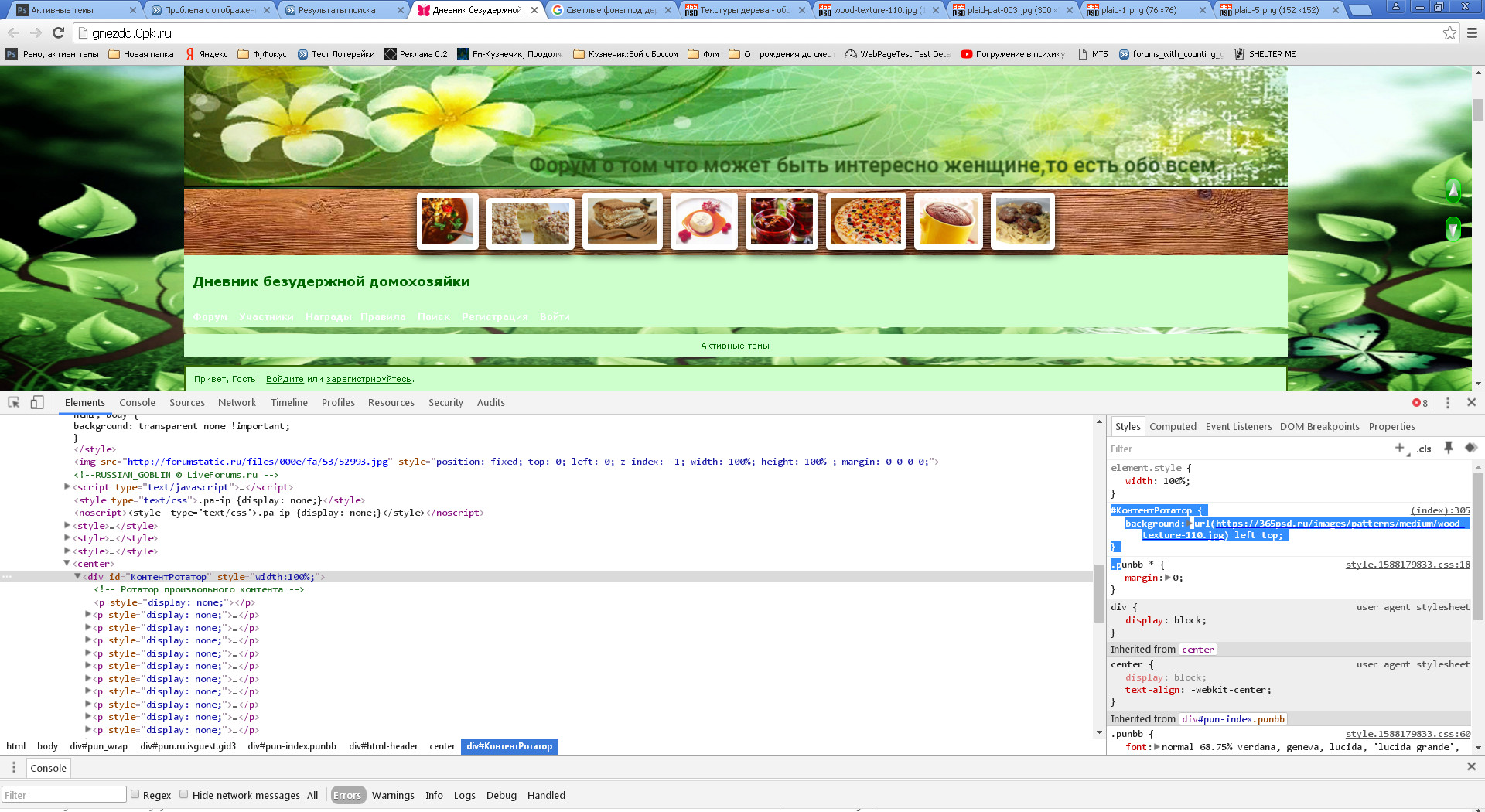Click the console Filter input field
The width and height of the screenshot is (1485, 812).
tap(64, 795)
